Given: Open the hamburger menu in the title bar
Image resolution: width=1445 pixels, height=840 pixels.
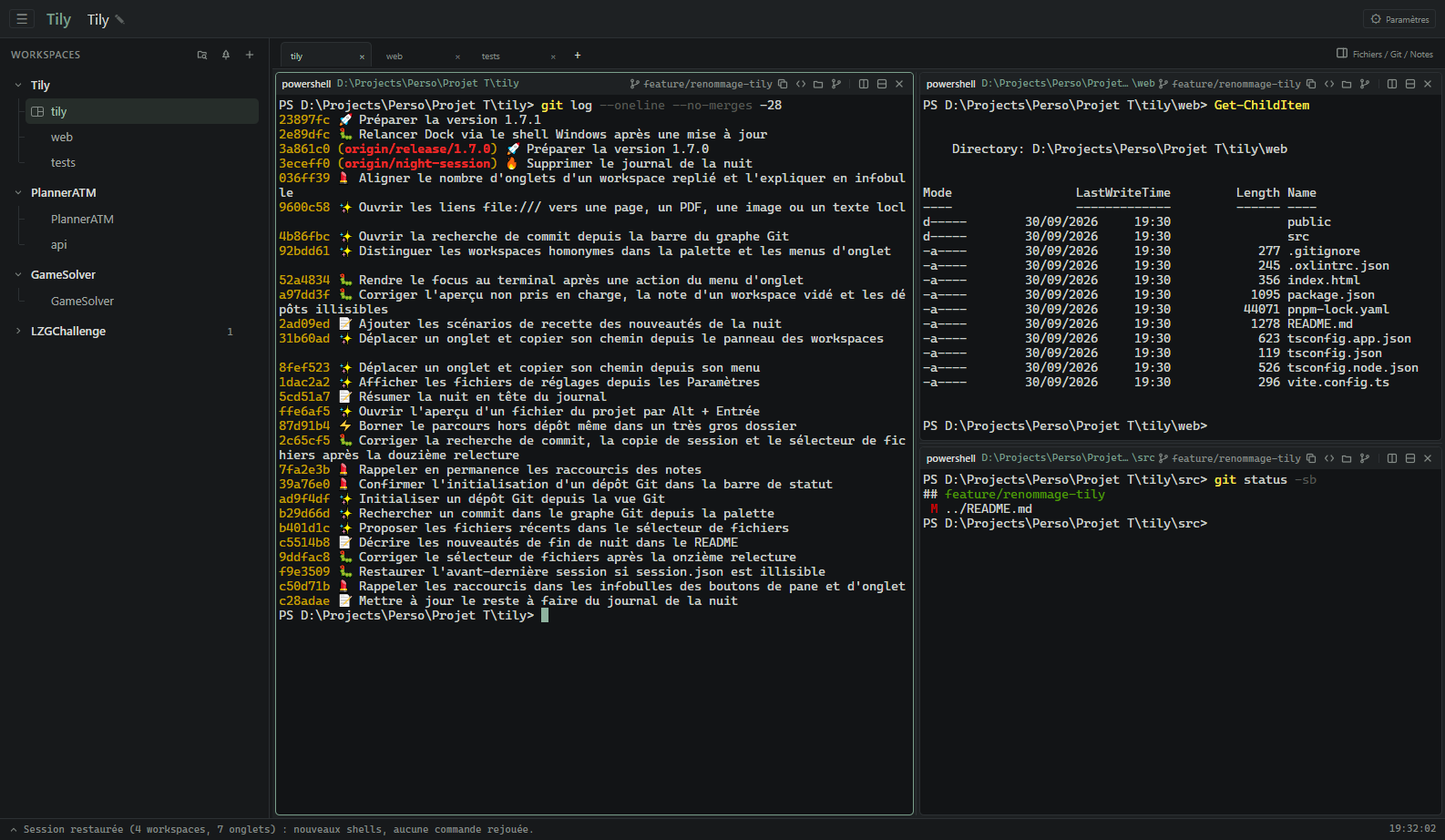Looking at the screenshot, I should [22, 18].
